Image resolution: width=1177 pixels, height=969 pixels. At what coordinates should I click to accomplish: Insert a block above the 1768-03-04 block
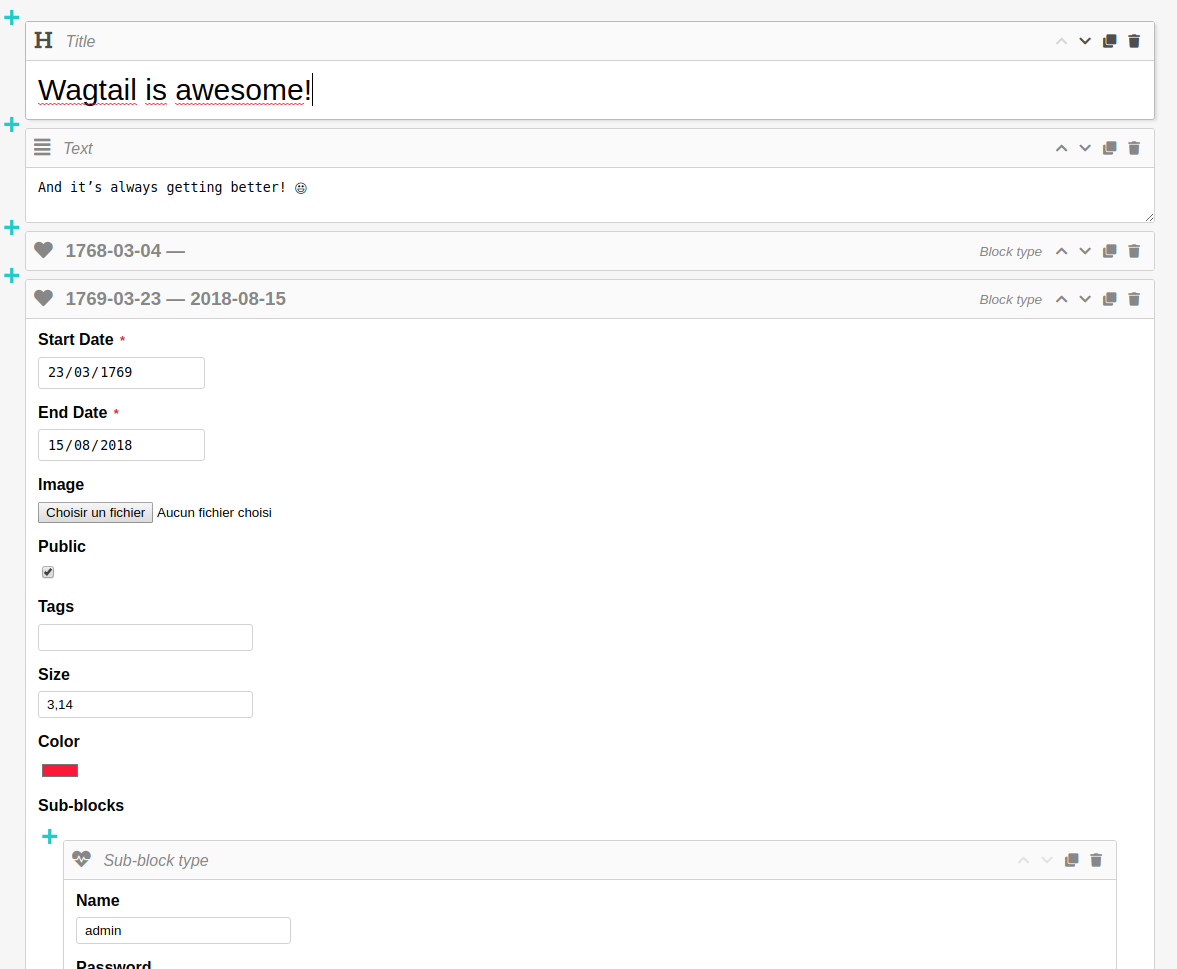coord(11,227)
